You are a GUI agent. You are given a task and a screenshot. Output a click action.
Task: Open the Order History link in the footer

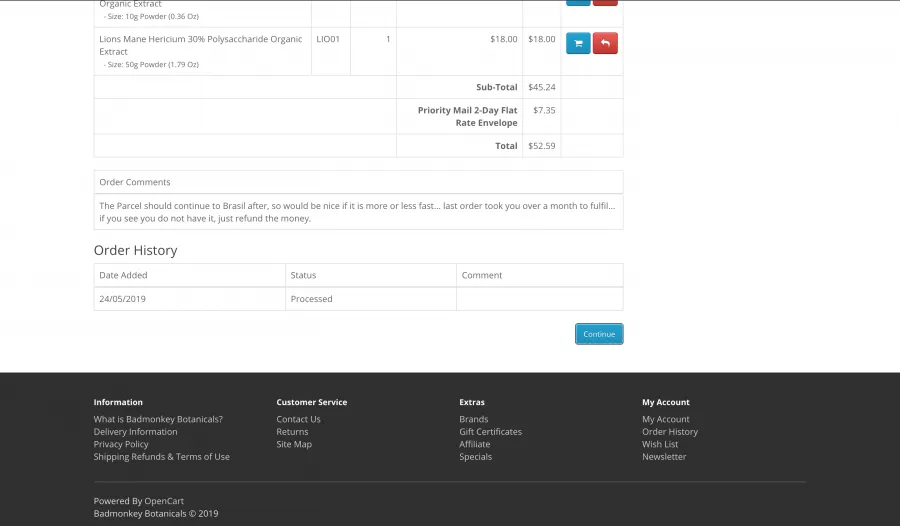pos(669,432)
